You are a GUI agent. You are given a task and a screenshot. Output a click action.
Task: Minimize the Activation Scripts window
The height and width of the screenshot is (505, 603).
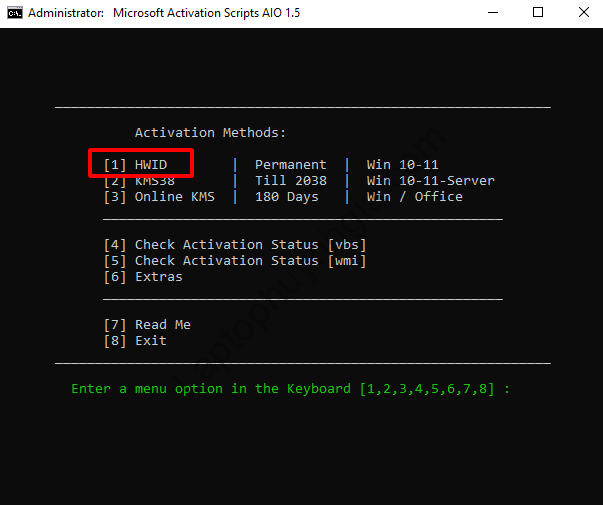493,13
